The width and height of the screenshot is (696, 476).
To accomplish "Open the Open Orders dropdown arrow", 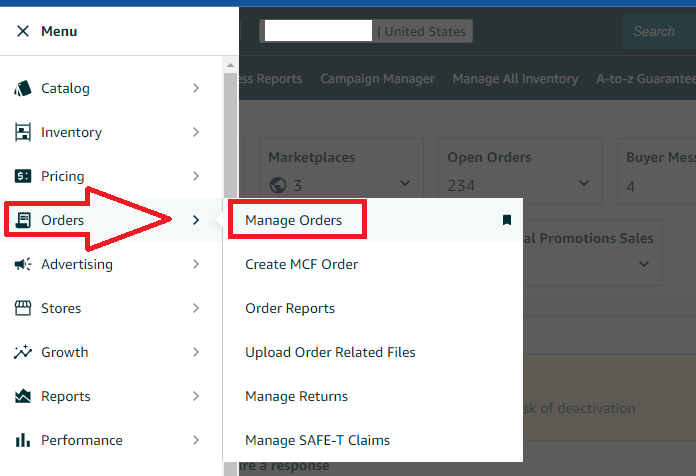I will pos(584,183).
